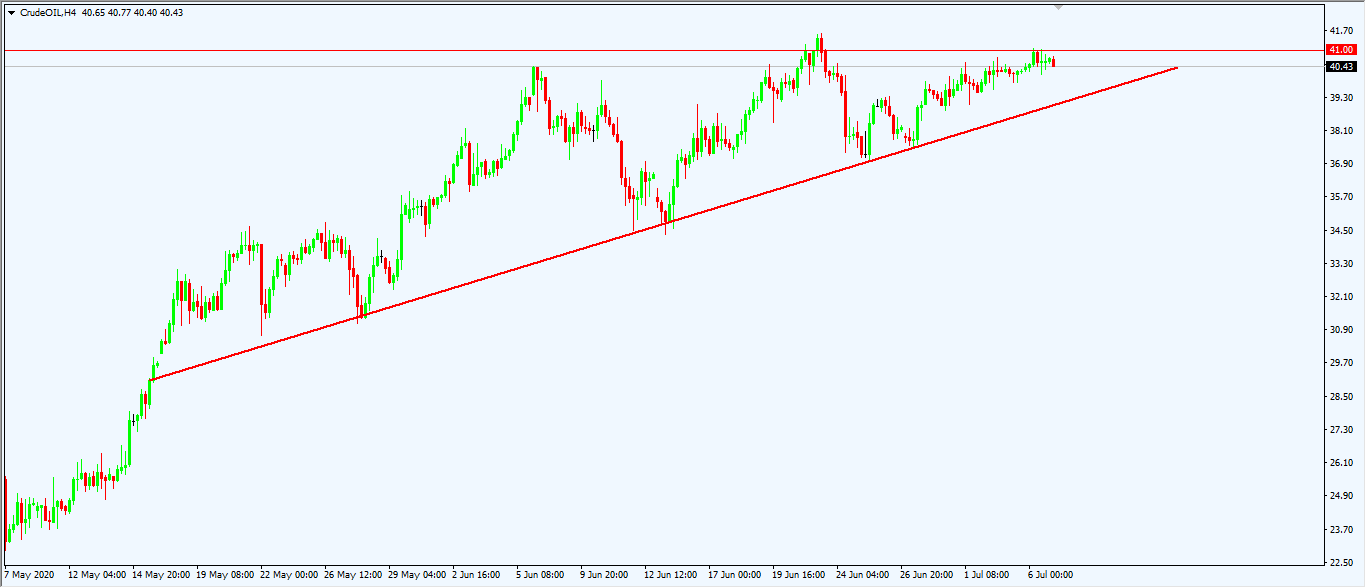Click the black 40.43 current price tag
Viewport: 1366px width, 588px height.
(1340, 66)
